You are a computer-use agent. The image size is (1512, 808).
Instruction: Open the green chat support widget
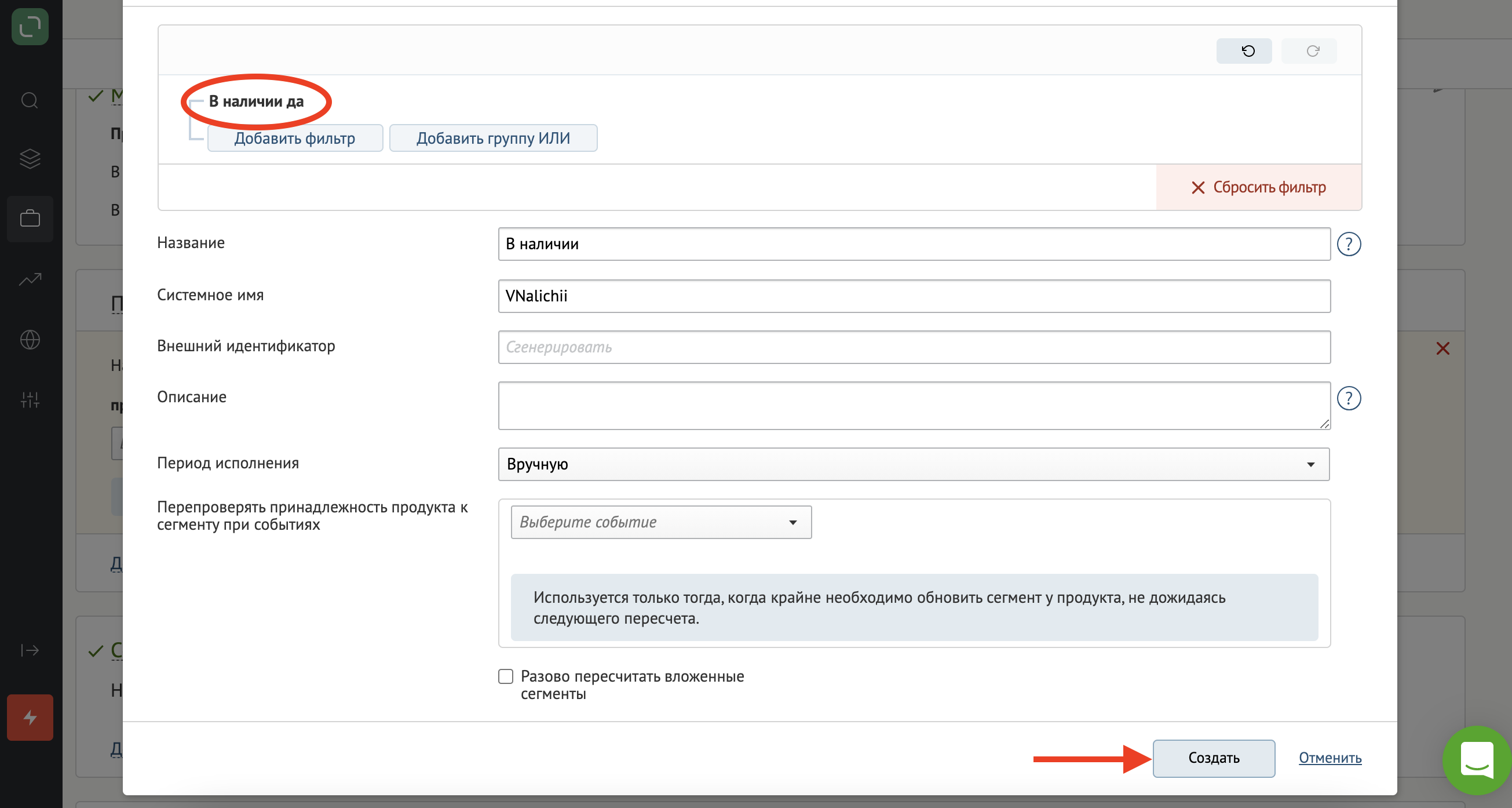pos(1477,760)
